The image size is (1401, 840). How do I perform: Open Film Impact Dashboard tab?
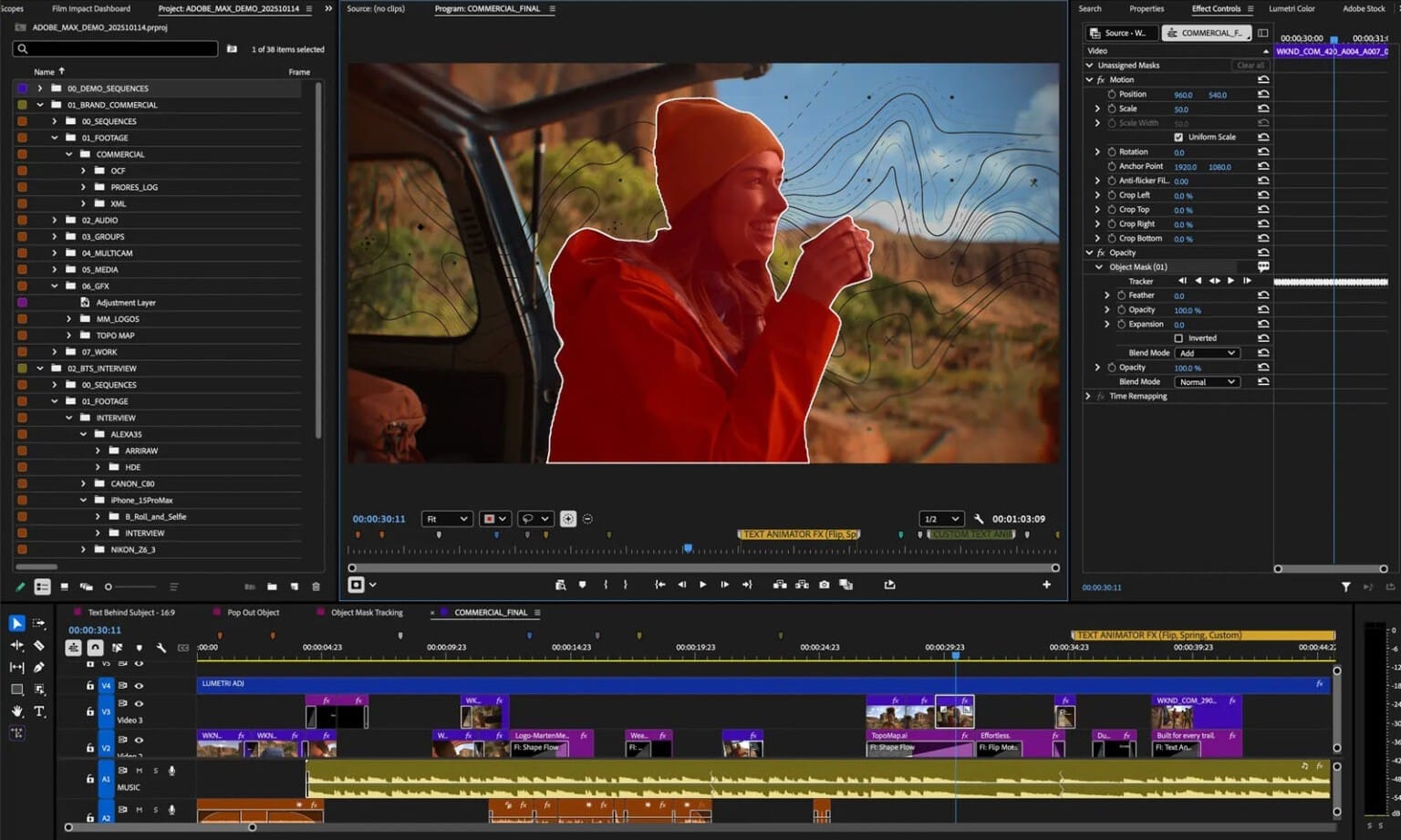tap(91, 8)
